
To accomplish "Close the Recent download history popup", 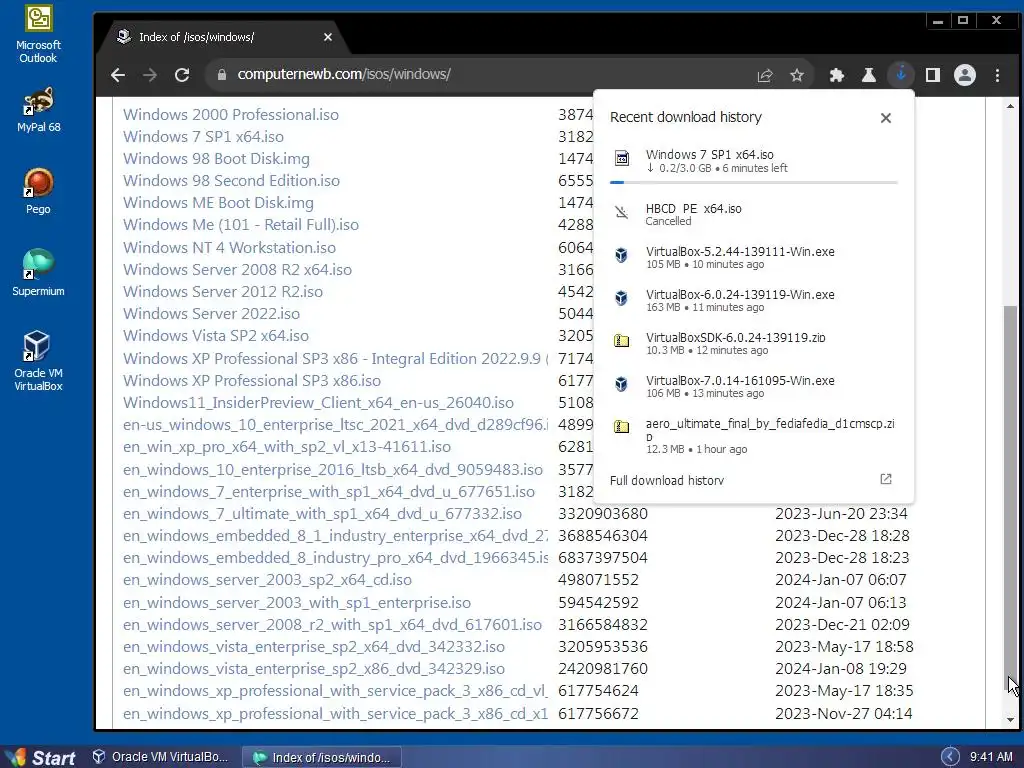I will pyautogui.click(x=886, y=118).
